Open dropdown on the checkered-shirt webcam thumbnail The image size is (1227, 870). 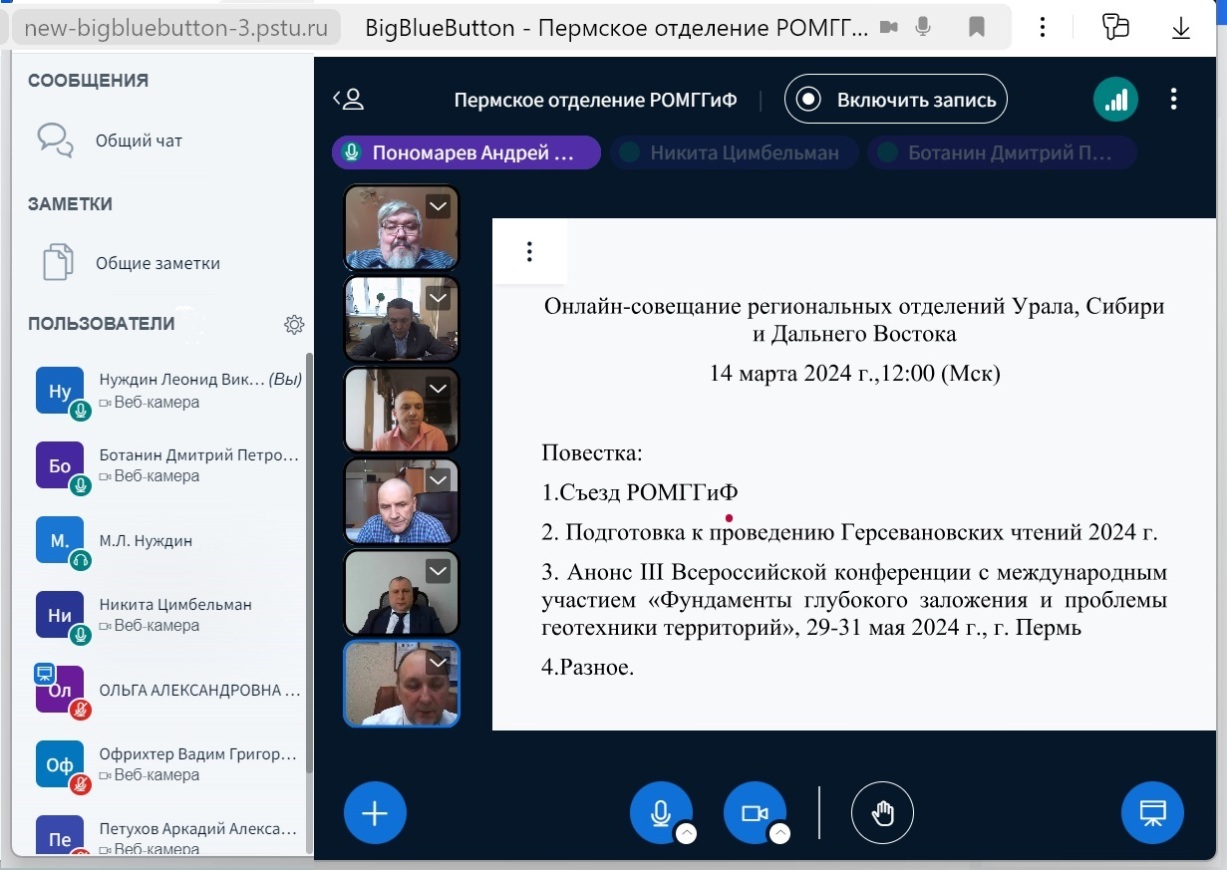(x=438, y=480)
